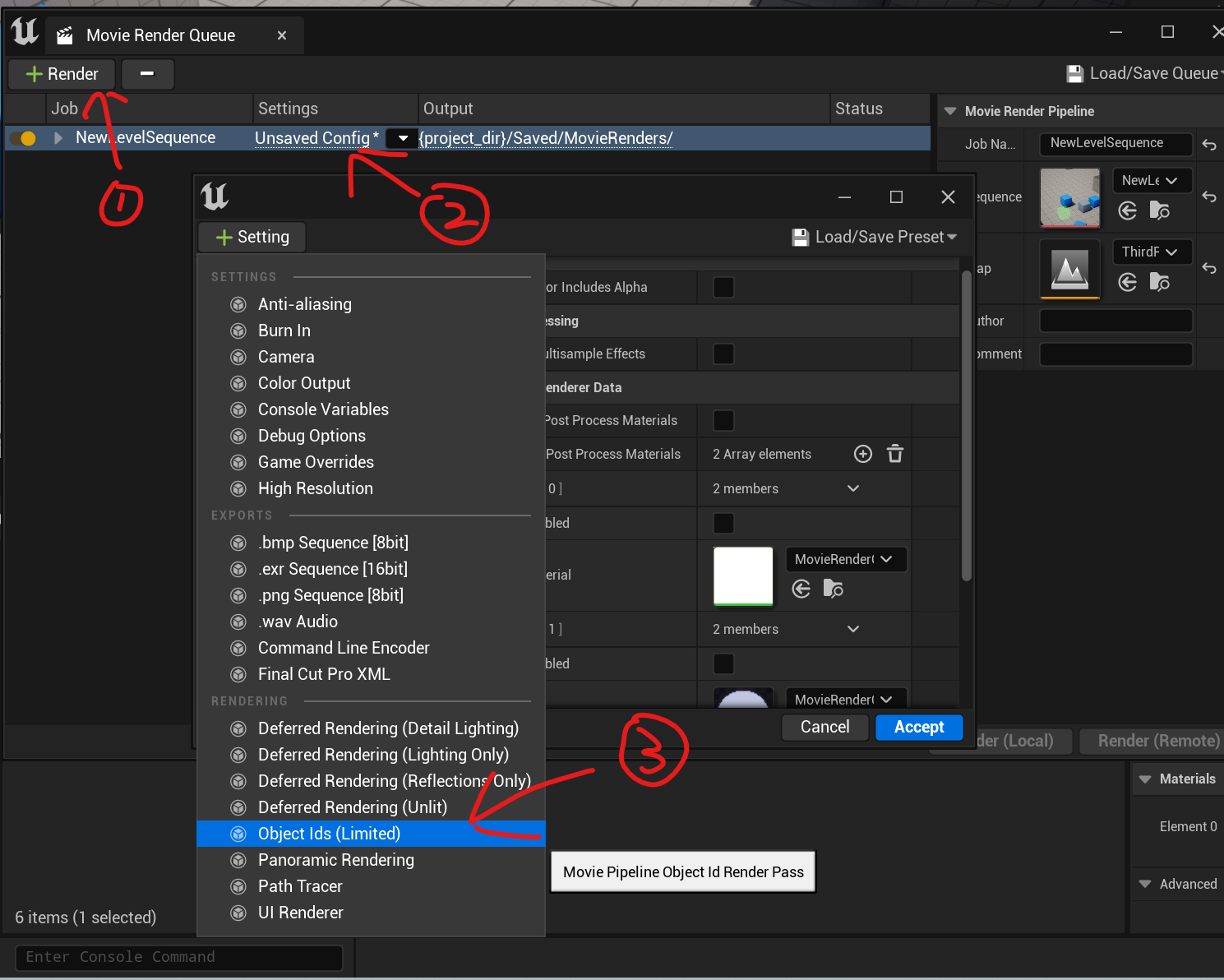Click the Game Overrides icon
This screenshot has width=1224, height=980.
(x=238, y=462)
